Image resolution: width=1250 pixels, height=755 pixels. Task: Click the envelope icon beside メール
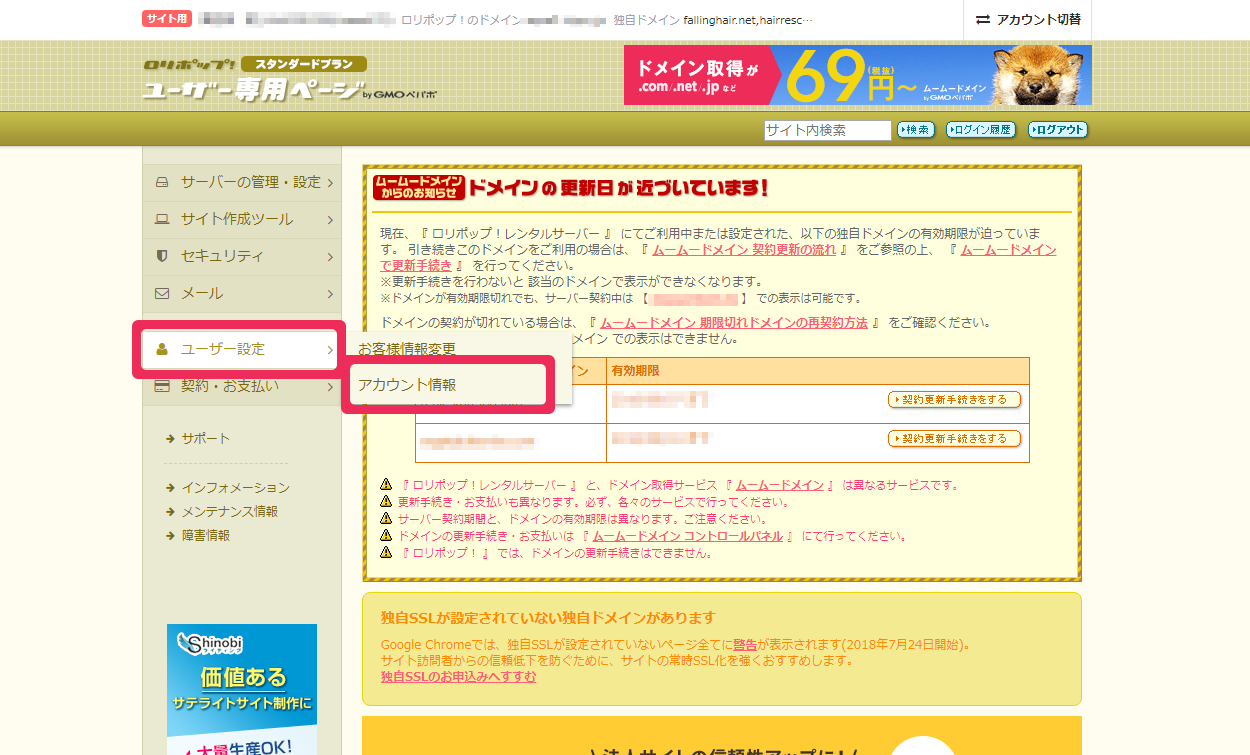[162, 294]
